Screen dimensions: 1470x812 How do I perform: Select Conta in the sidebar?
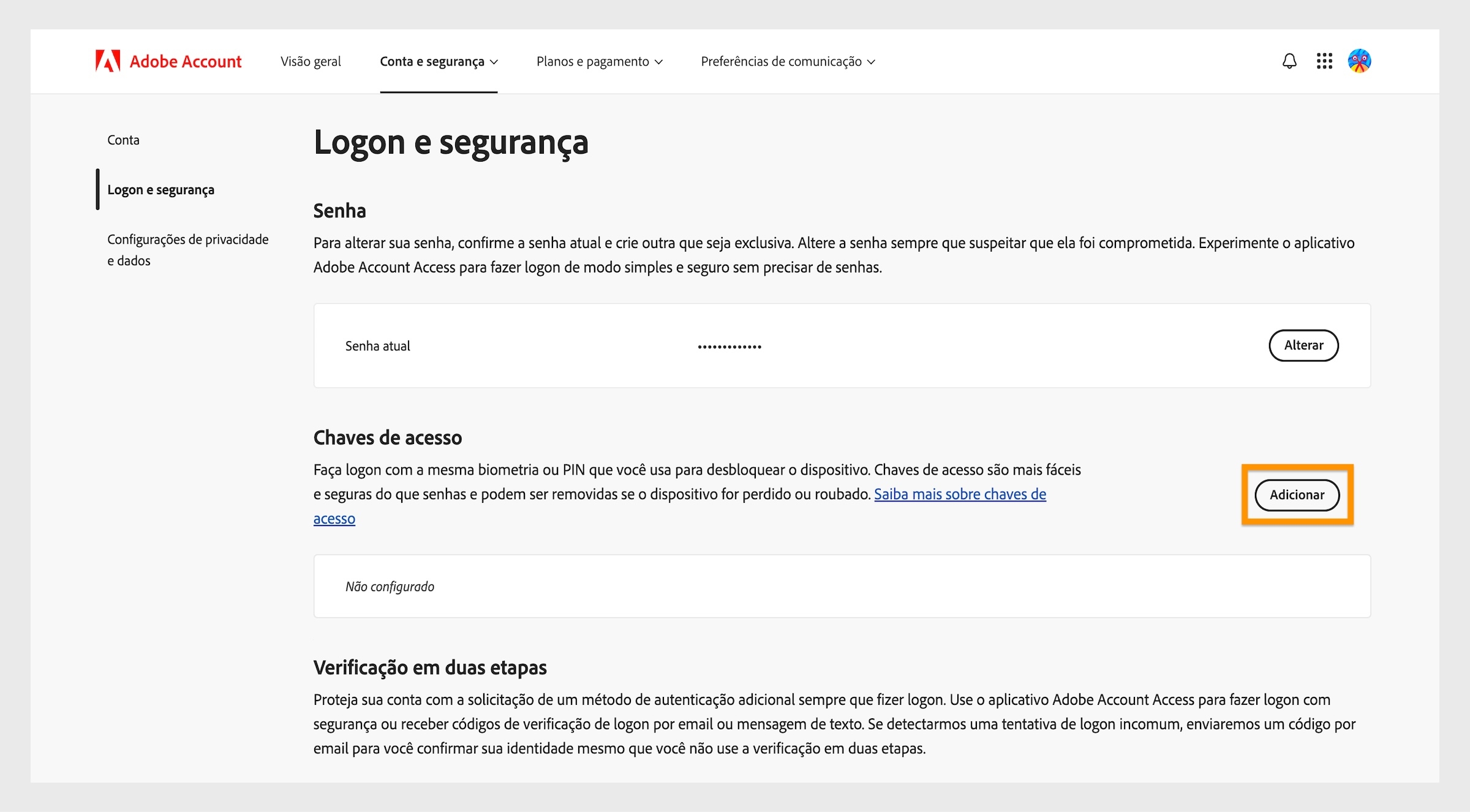(124, 140)
